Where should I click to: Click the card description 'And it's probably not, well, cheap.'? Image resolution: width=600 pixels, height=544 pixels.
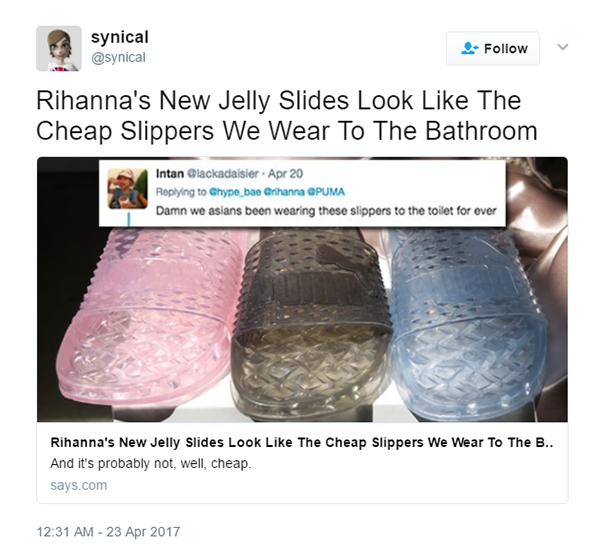click(151, 464)
